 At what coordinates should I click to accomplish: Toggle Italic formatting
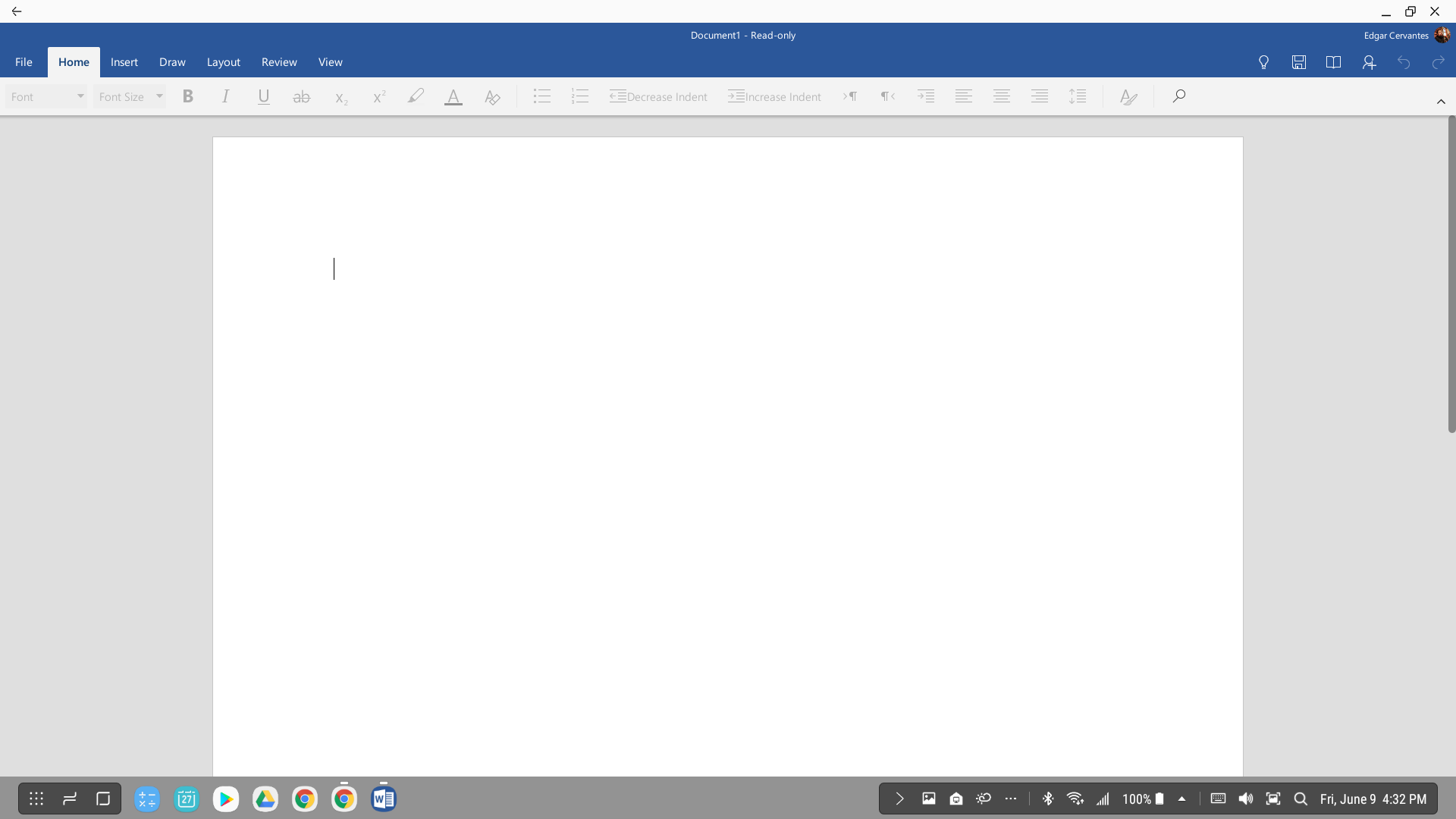(225, 96)
